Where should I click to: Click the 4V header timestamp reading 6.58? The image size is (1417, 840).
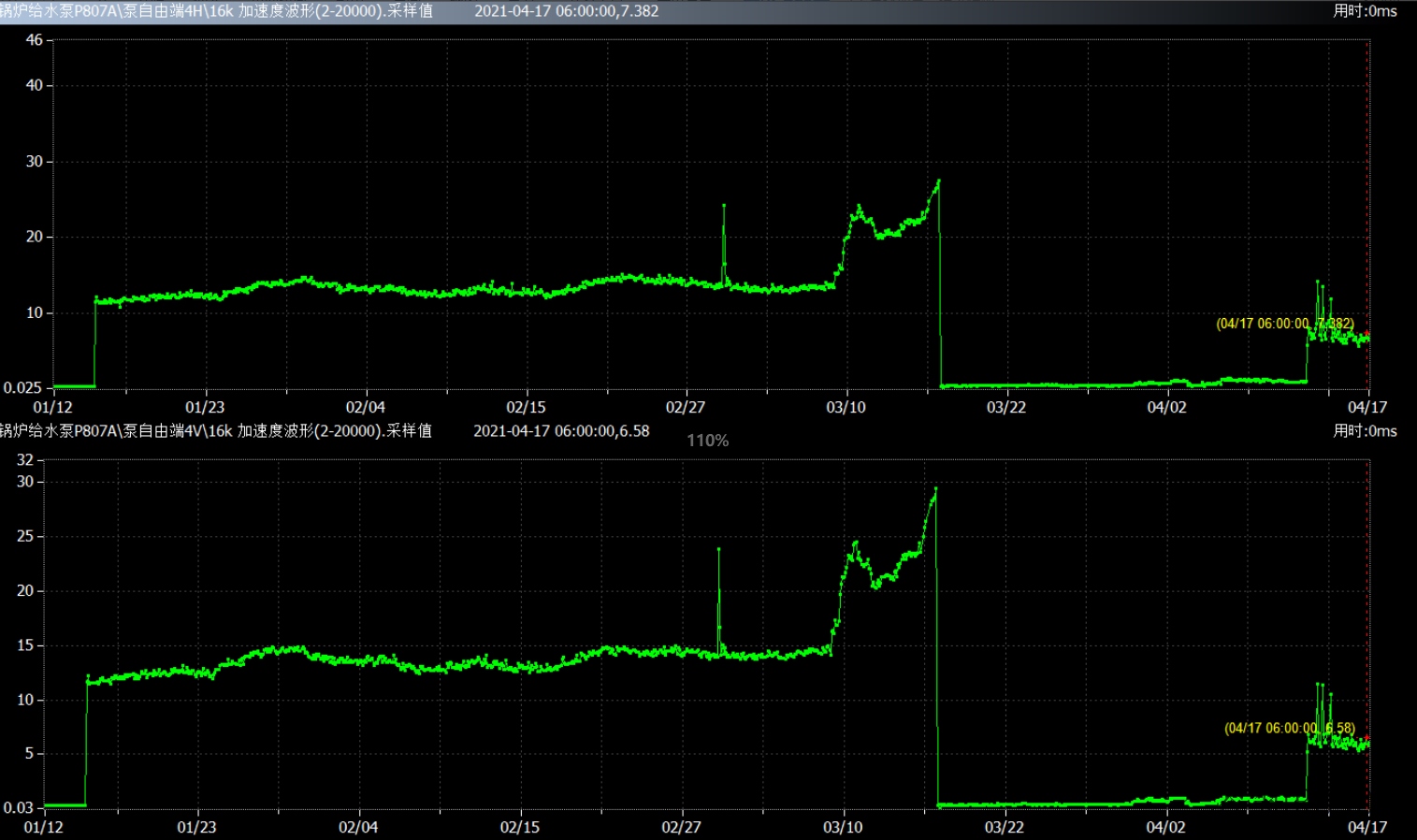coord(561,431)
